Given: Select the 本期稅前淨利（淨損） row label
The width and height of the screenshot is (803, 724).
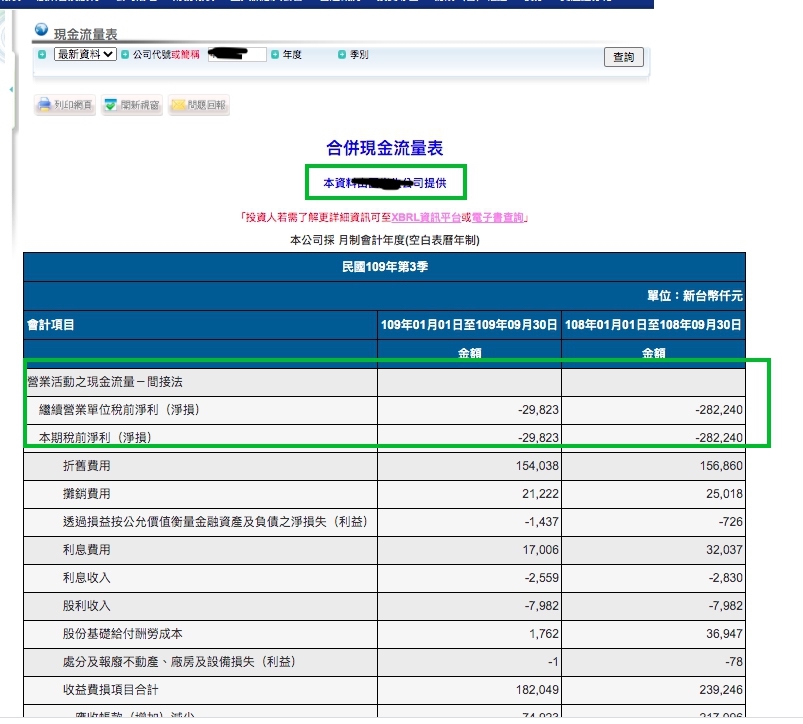Looking at the screenshot, I should pos(95,438).
